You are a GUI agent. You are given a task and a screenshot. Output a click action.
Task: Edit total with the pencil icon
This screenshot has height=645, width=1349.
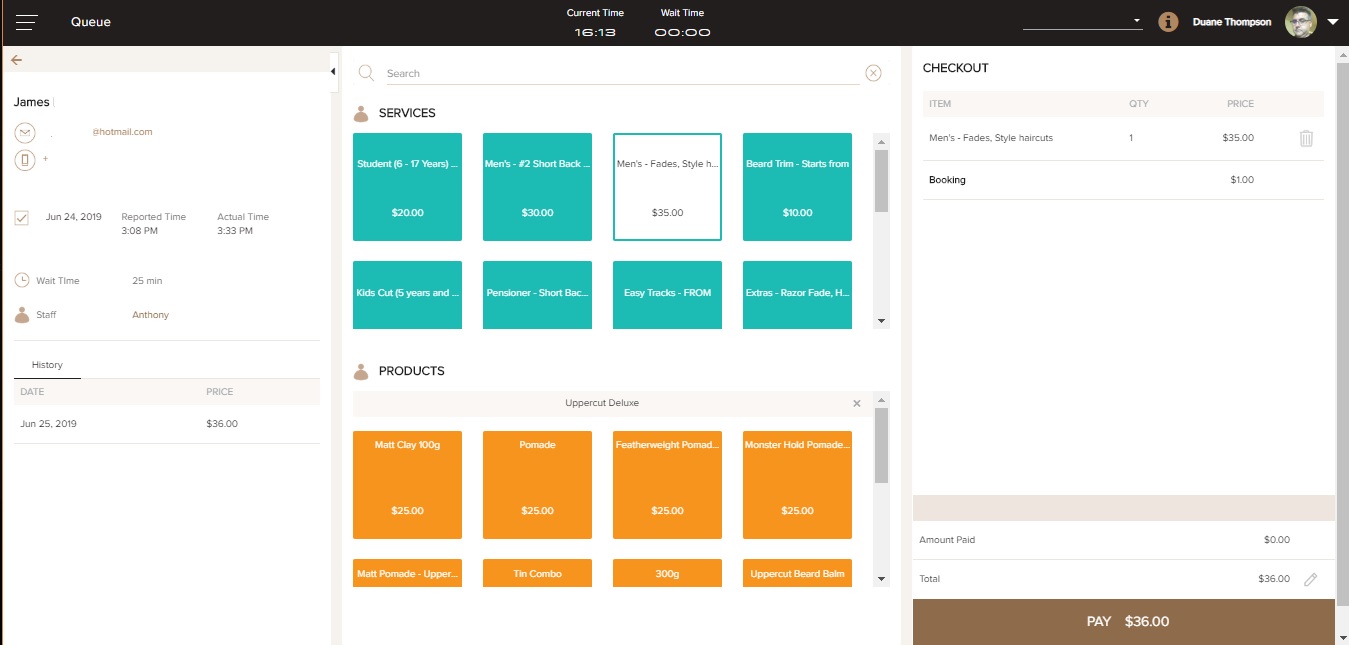tap(1311, 579)
